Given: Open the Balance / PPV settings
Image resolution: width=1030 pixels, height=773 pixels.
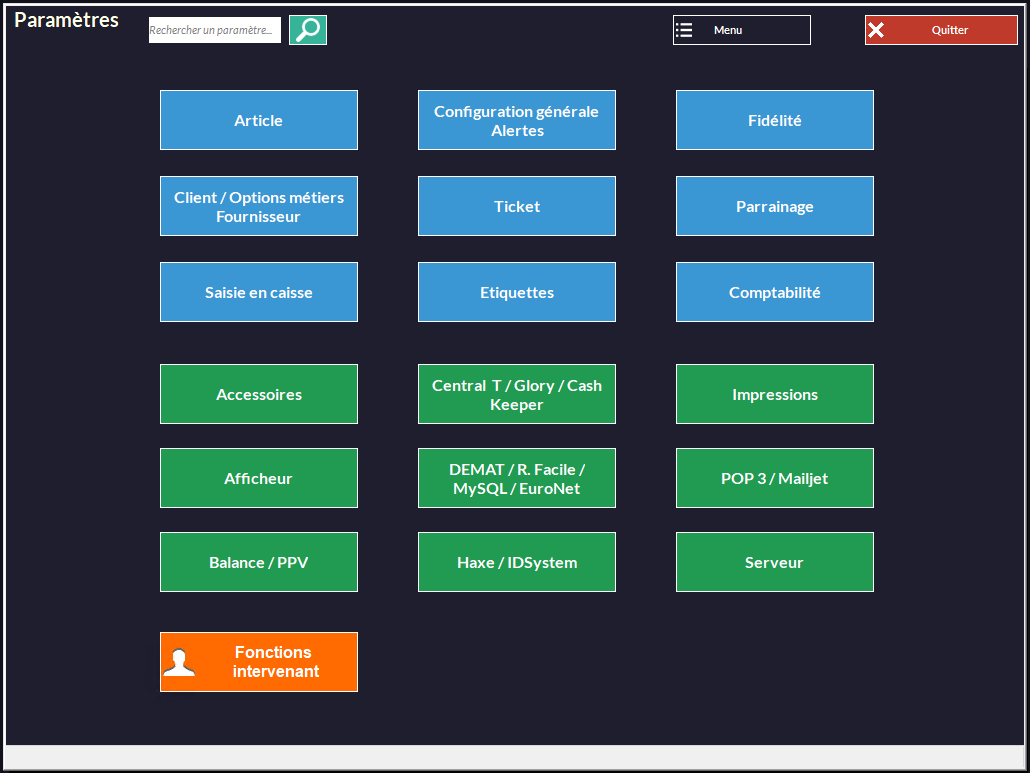Looking at the screenshot, I should [259, 562].
